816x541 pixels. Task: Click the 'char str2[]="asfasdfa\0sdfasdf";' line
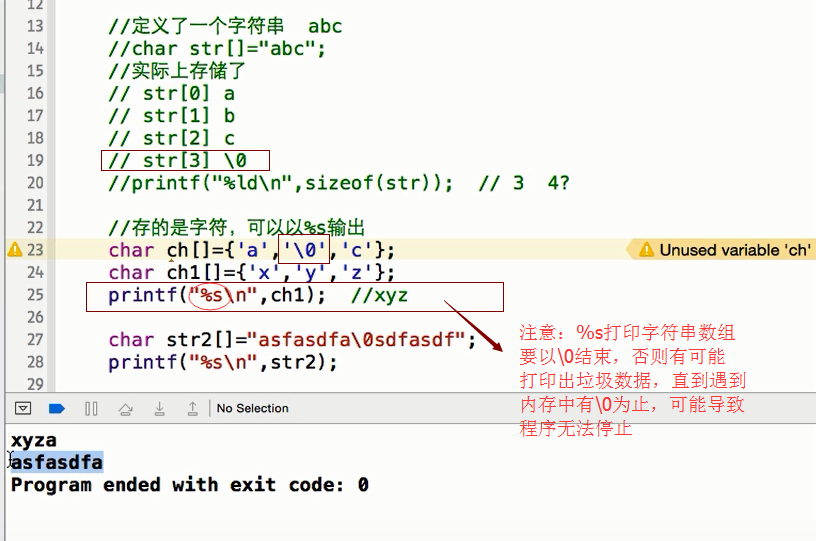pos(292,340)
